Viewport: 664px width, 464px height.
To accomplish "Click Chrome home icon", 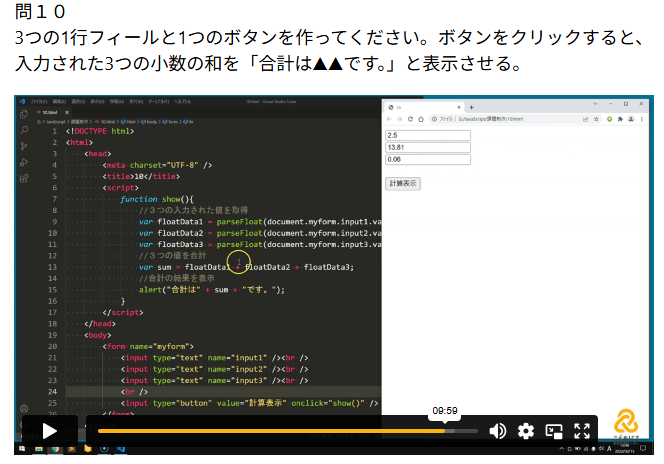I will [421, 119].
